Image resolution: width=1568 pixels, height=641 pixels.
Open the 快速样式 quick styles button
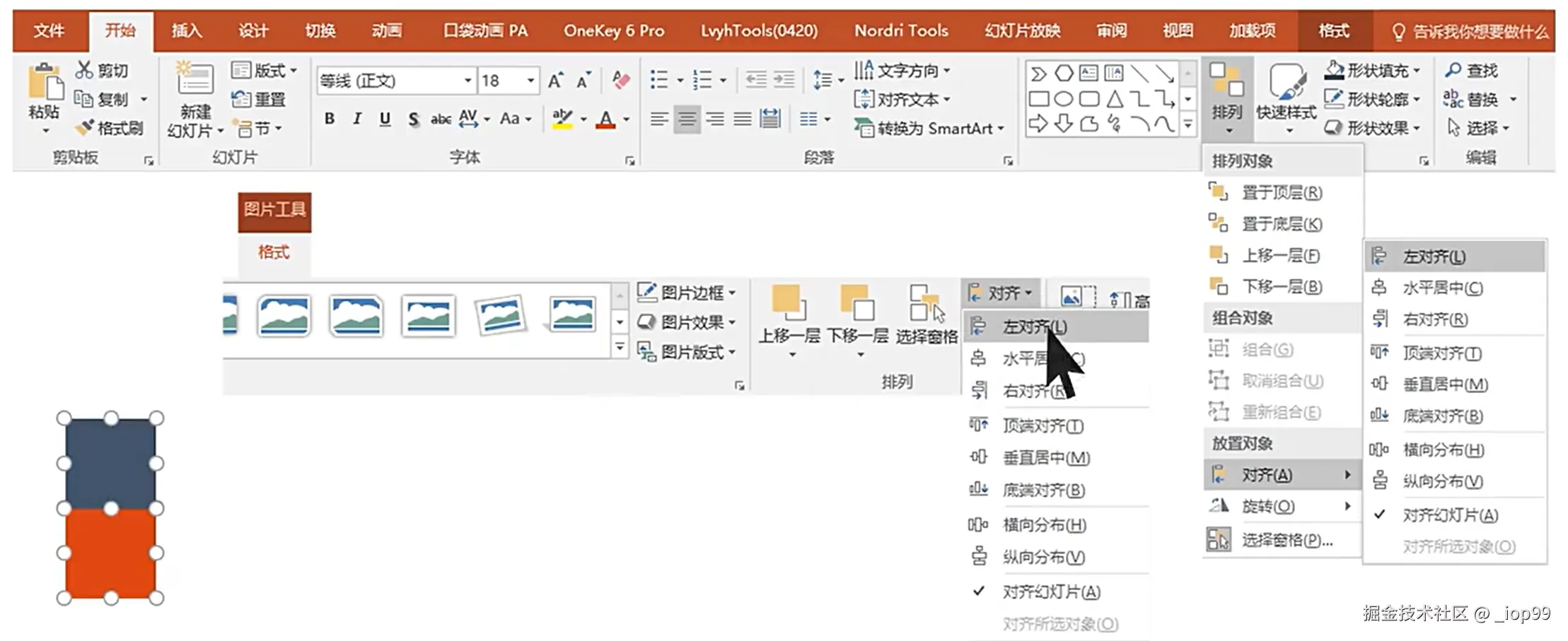pos(1286,99)
